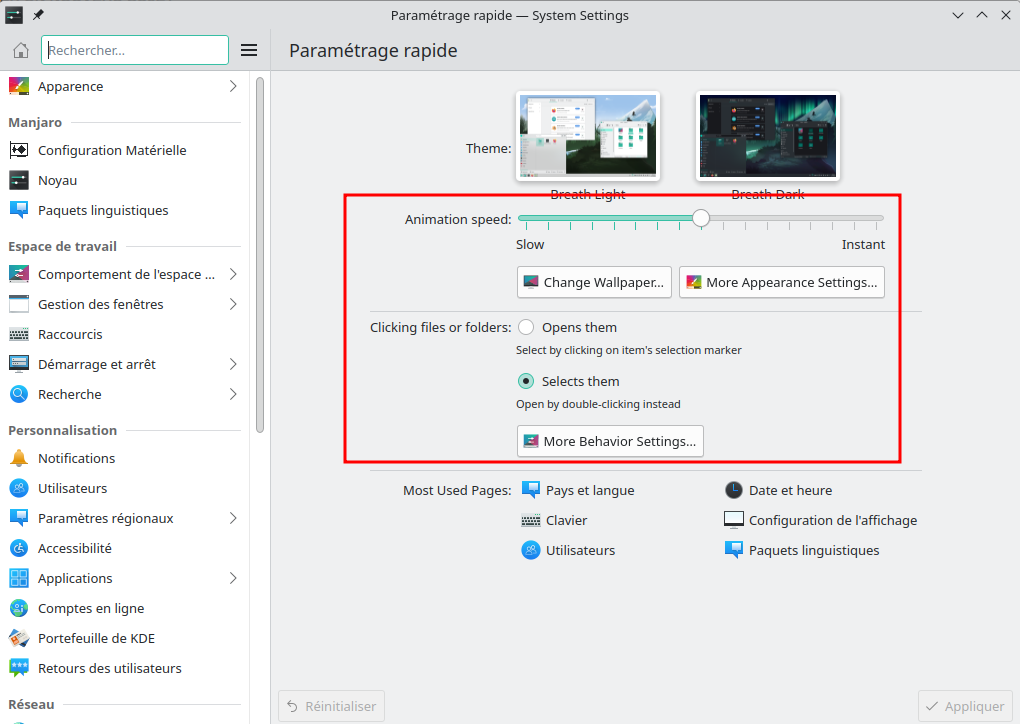Open Utilisateurs from Most Used Pages
Viewport: 1020px width, 724px height.
click(x=568, y=550)
